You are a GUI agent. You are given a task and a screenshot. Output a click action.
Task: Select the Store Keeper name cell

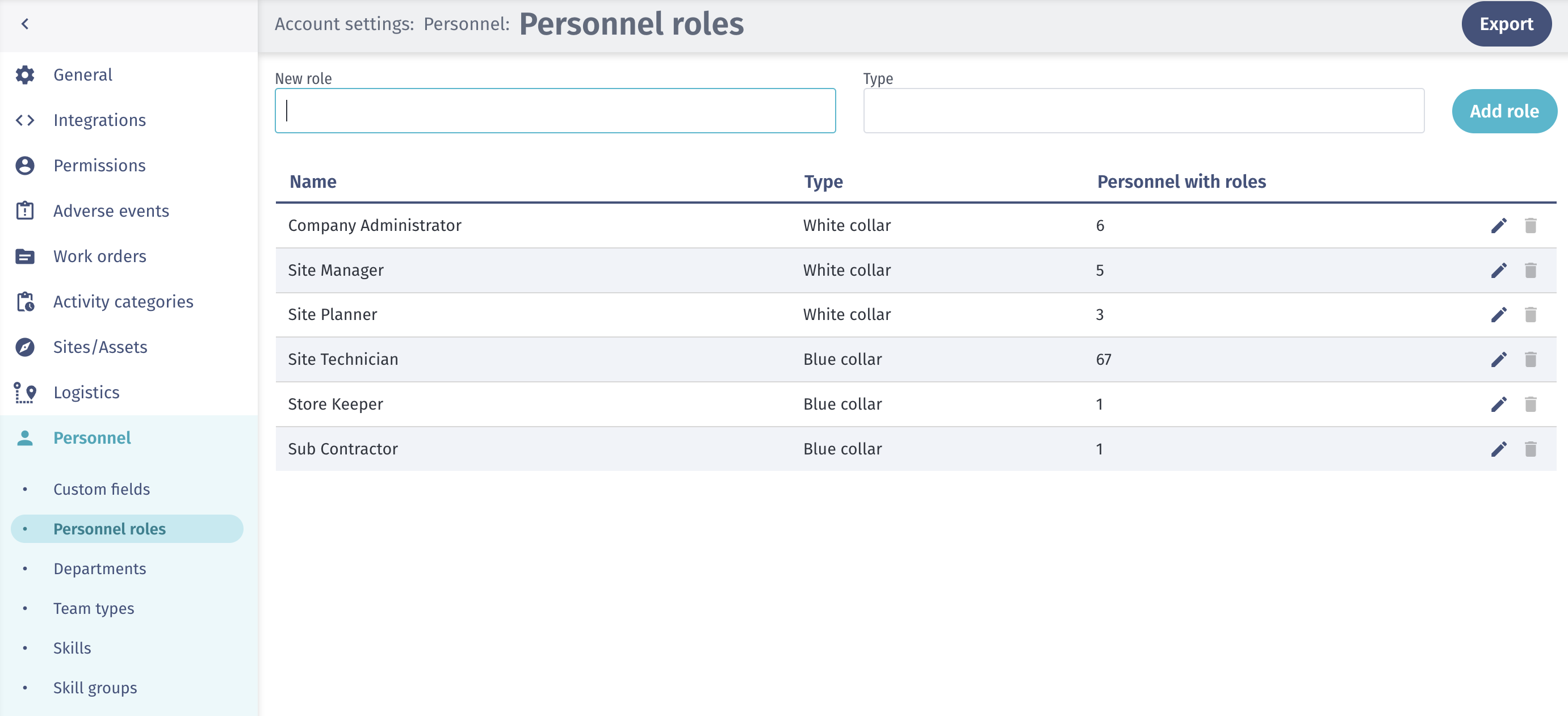tap(336, 404)
